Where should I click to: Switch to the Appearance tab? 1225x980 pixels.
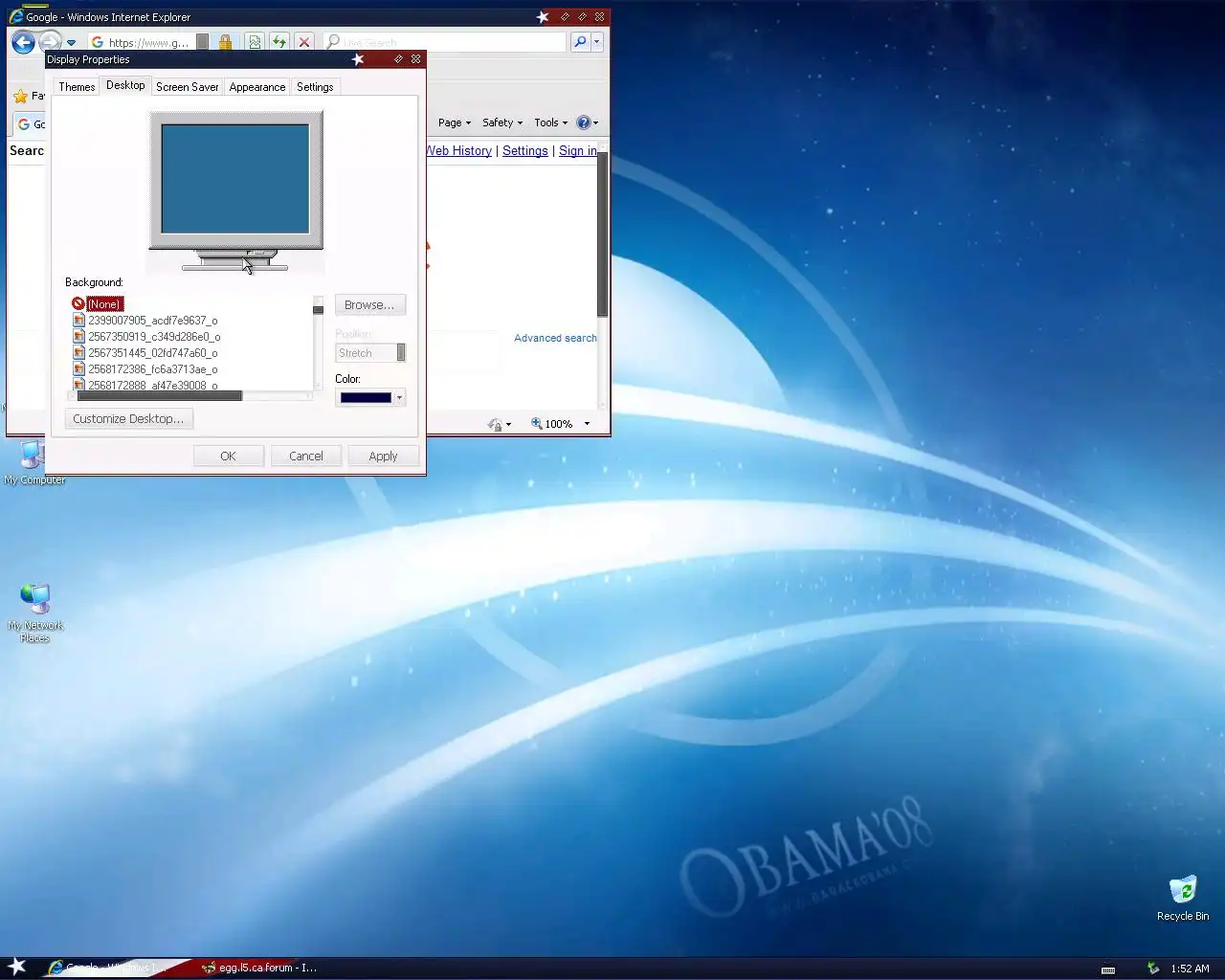click(x=257, y=87)
